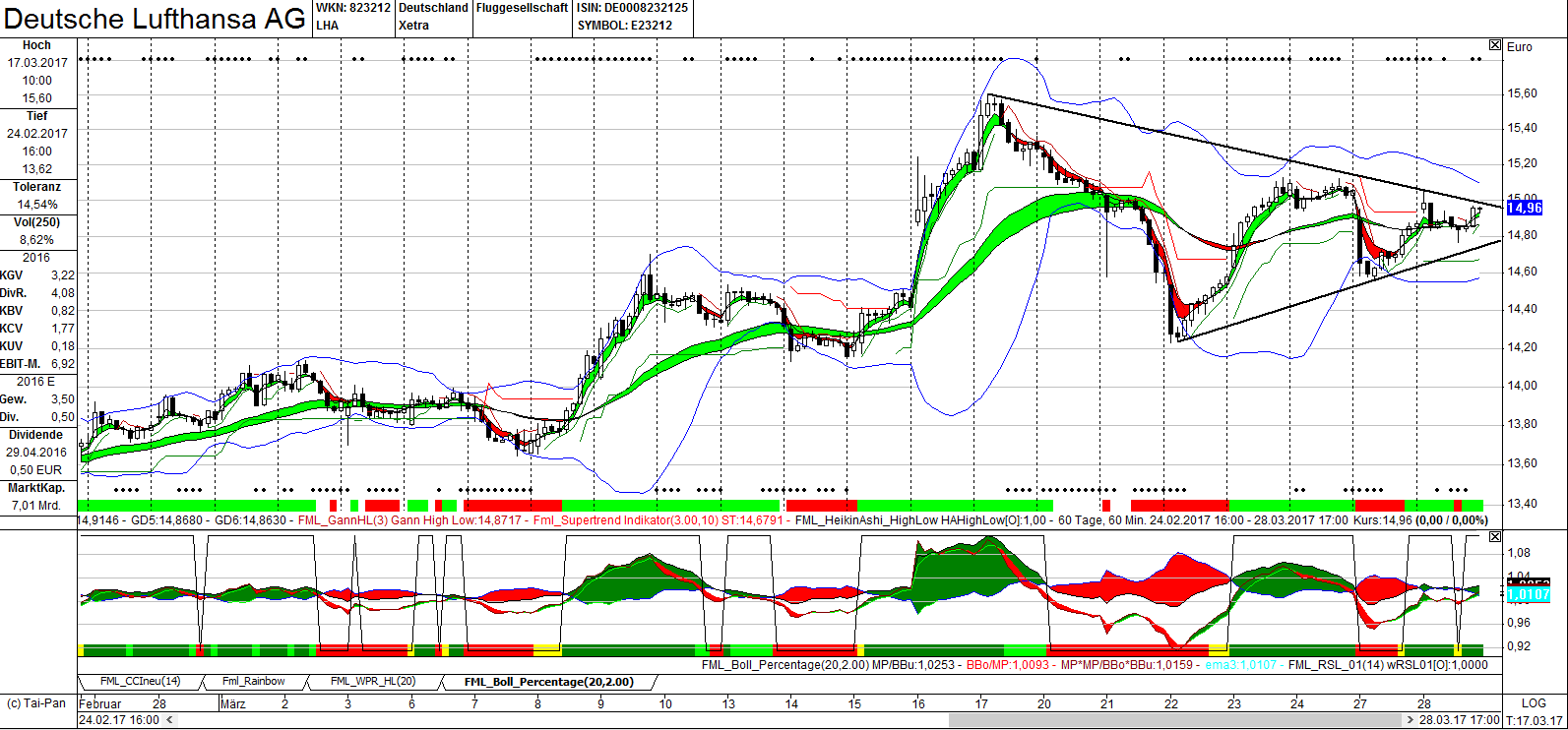Click the red BBo/MP:1,0093 indicator legend
The width and height of the screenshot is (1568, 730).
(x=1008, y=665)
